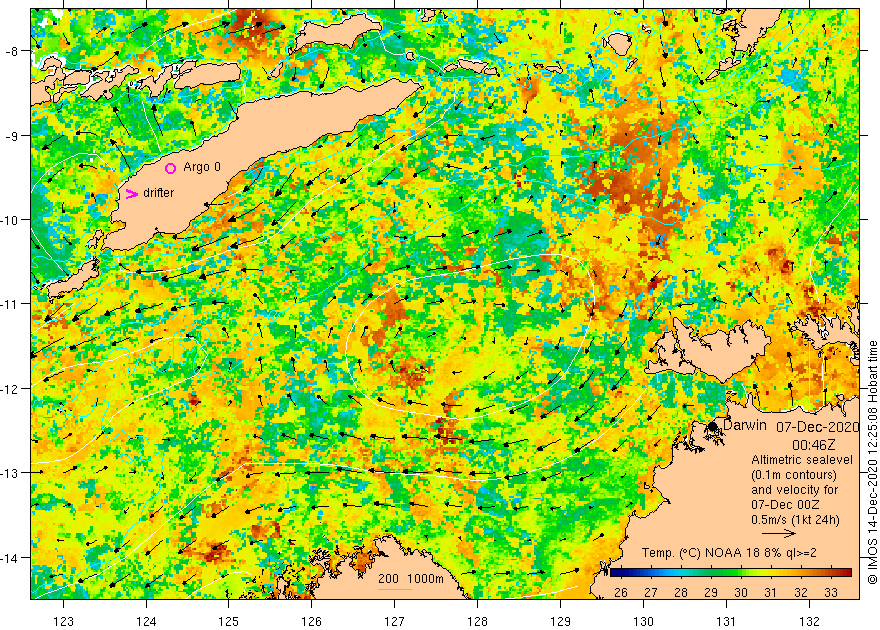This screenshot has height=630, width=880.
Task: Click the 'and velocity for' legend text
Action: point(795,490)
